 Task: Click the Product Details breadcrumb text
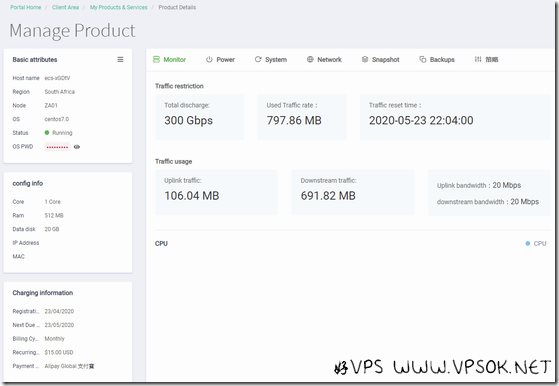[x=177, y=7]
